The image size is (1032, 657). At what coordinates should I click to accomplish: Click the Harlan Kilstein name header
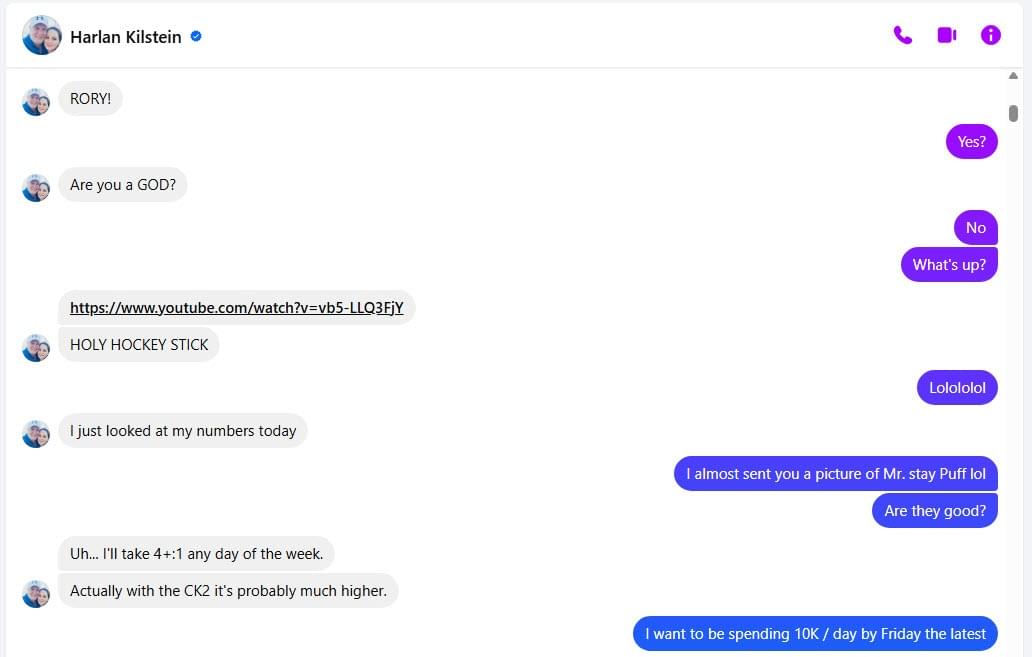[x=126, y=37]
